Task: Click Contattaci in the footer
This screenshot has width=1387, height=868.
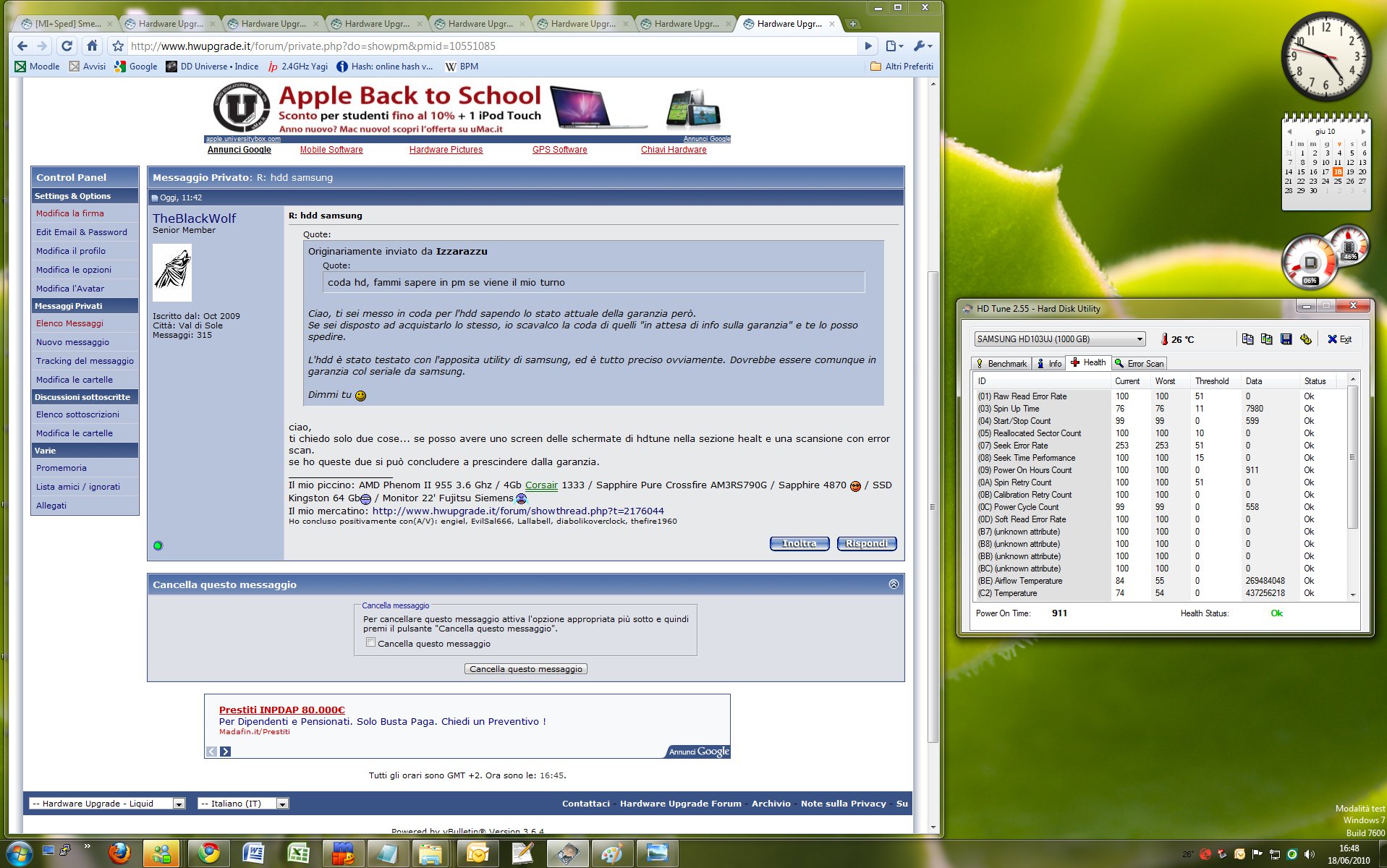Action: [586, 804]
